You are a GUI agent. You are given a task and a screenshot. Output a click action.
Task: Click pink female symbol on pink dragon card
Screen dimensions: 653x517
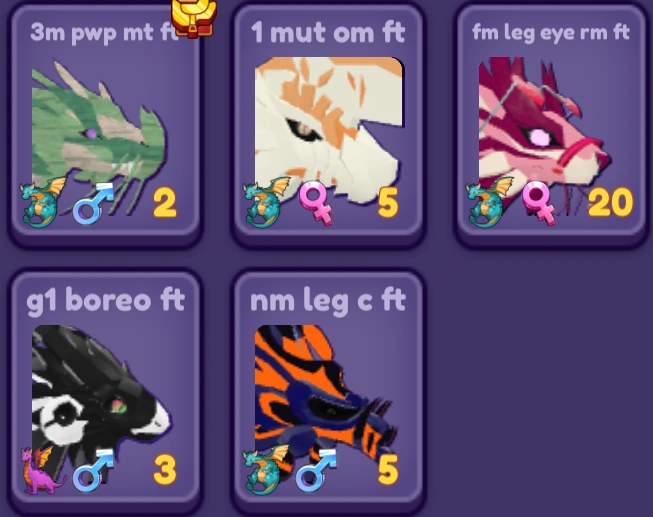click(x=539, y=203)
